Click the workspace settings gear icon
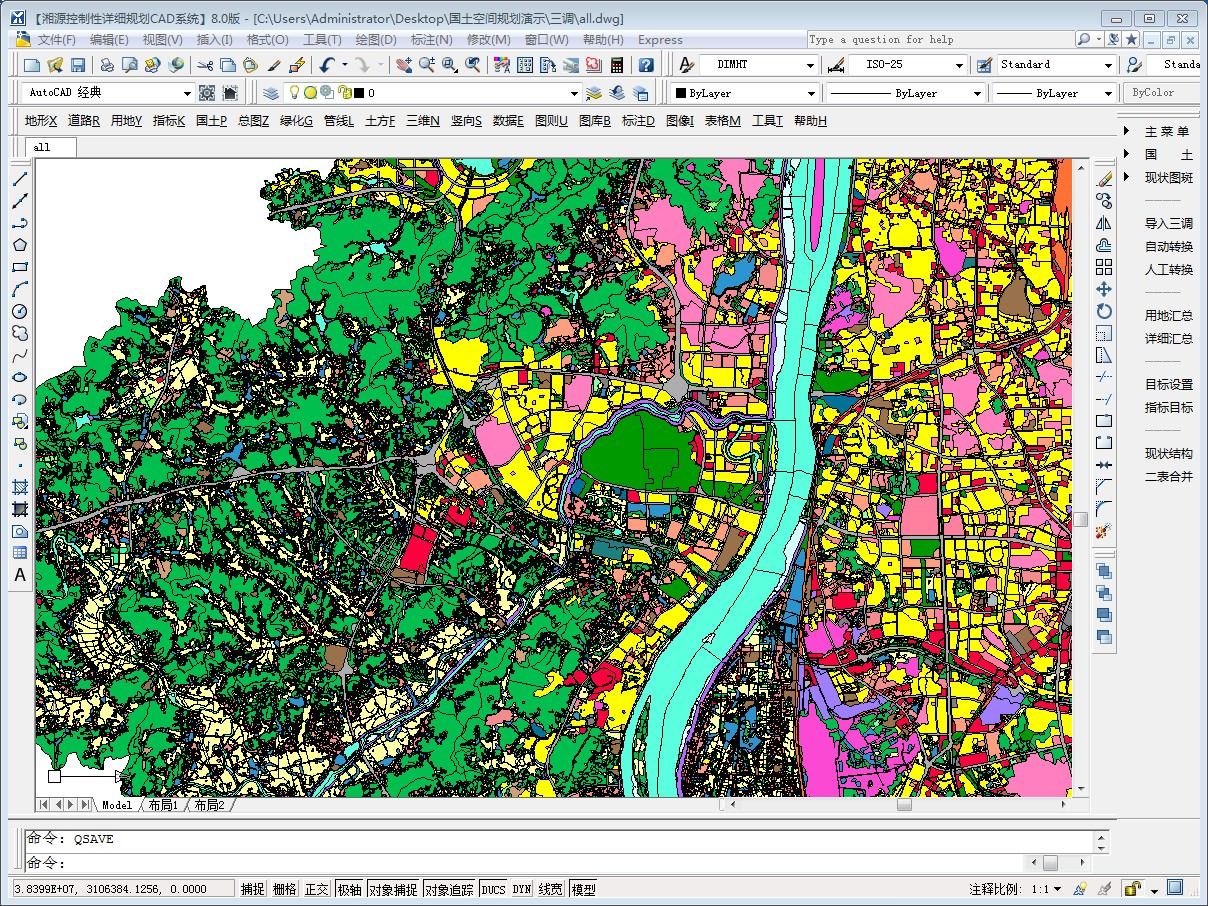The image size is (1208, 906). pos(207,93)
